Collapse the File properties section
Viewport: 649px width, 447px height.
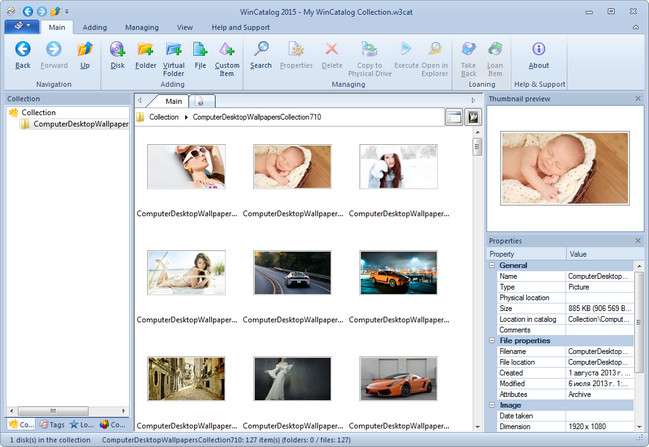(x=492, y=340)
